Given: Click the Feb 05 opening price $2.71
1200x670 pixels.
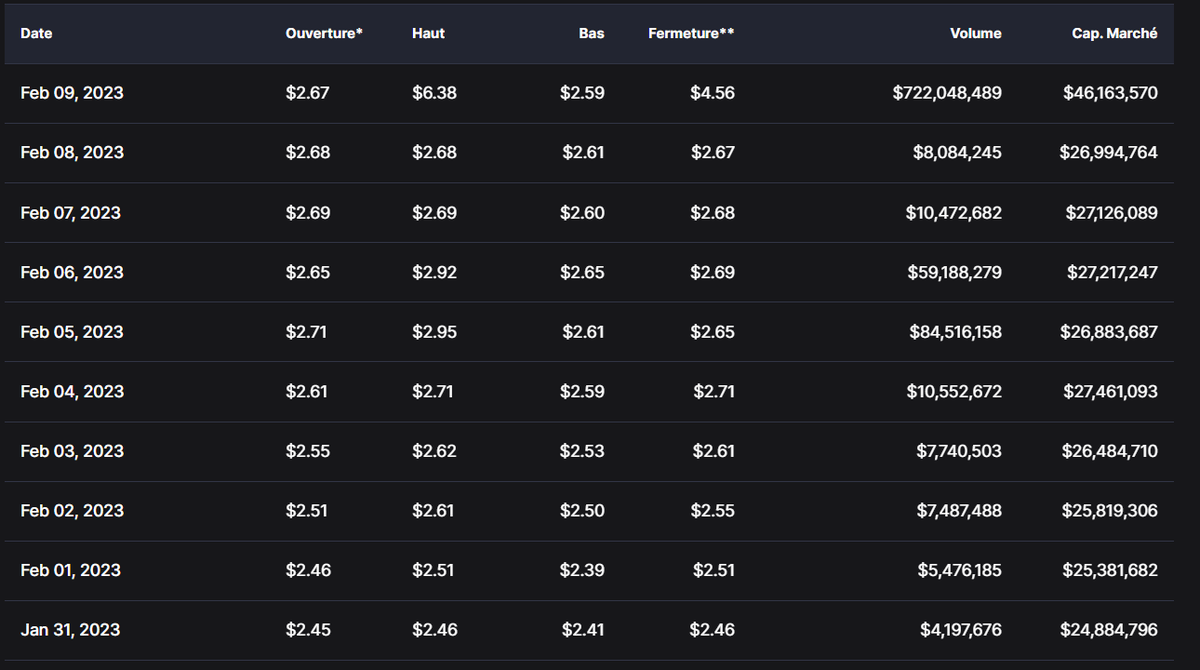Looking at the screenshot, I should [307, 331].
